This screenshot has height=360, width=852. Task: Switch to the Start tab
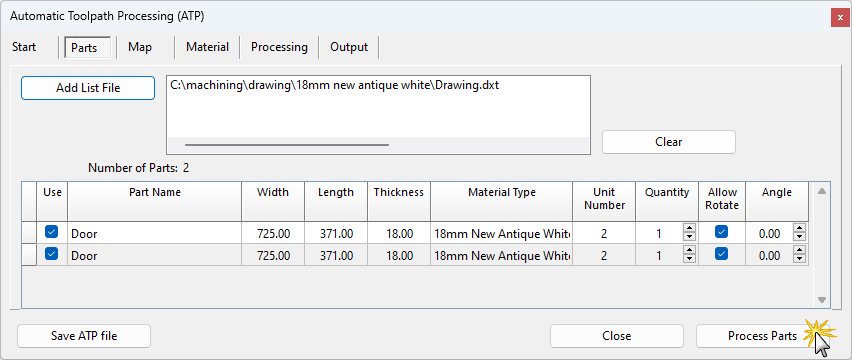pos(24,47)
